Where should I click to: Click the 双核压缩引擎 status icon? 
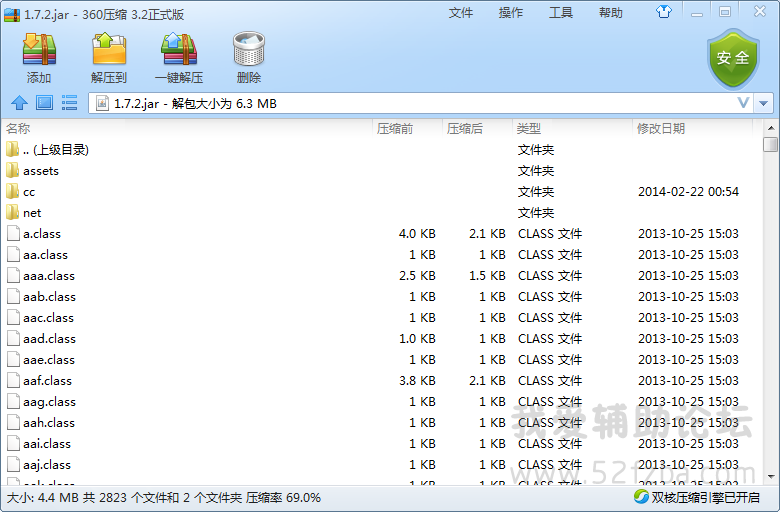[x=641, y=497]
